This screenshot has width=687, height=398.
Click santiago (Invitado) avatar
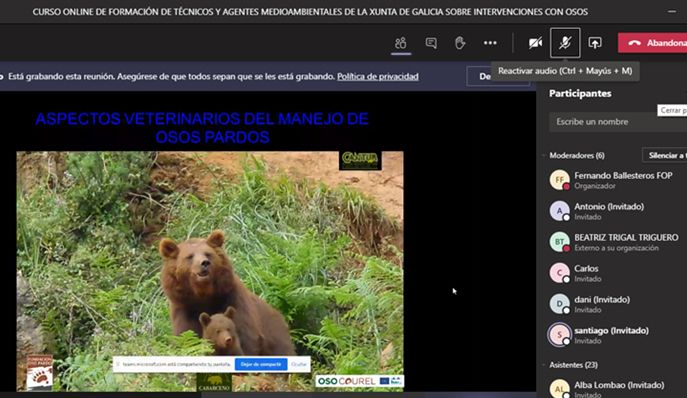click(560, 335)
